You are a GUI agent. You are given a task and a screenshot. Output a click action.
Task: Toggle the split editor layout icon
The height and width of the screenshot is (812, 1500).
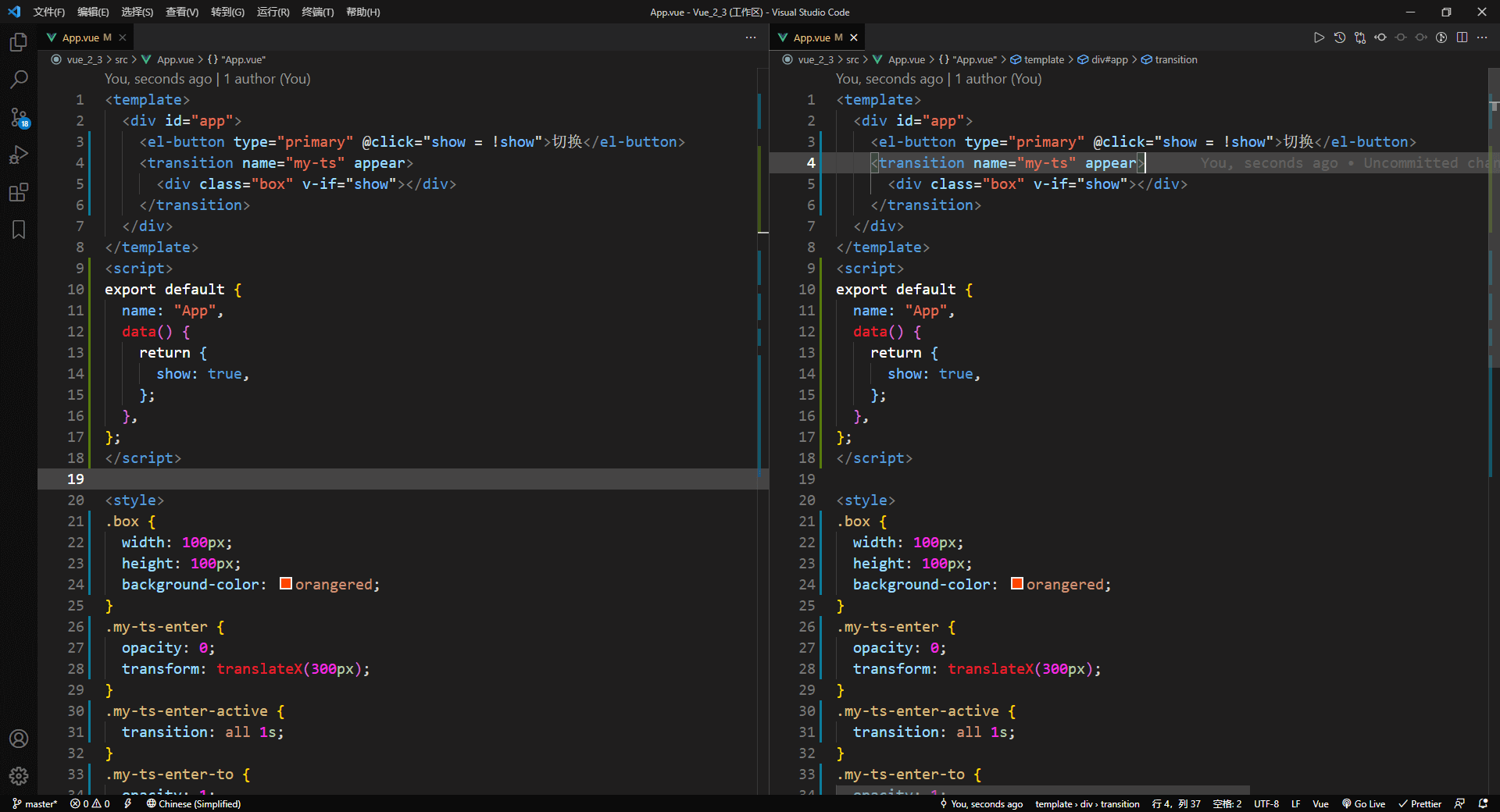coord(1462,37)
